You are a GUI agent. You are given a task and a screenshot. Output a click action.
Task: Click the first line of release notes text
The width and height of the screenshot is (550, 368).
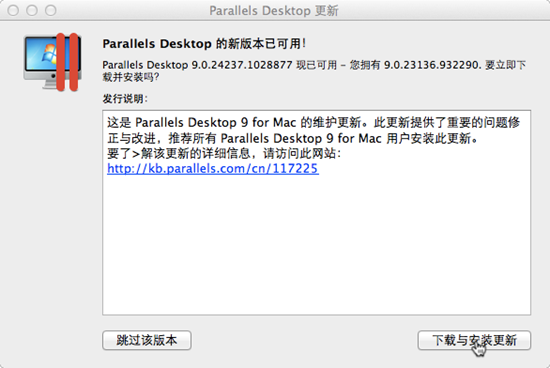[314, 122]
